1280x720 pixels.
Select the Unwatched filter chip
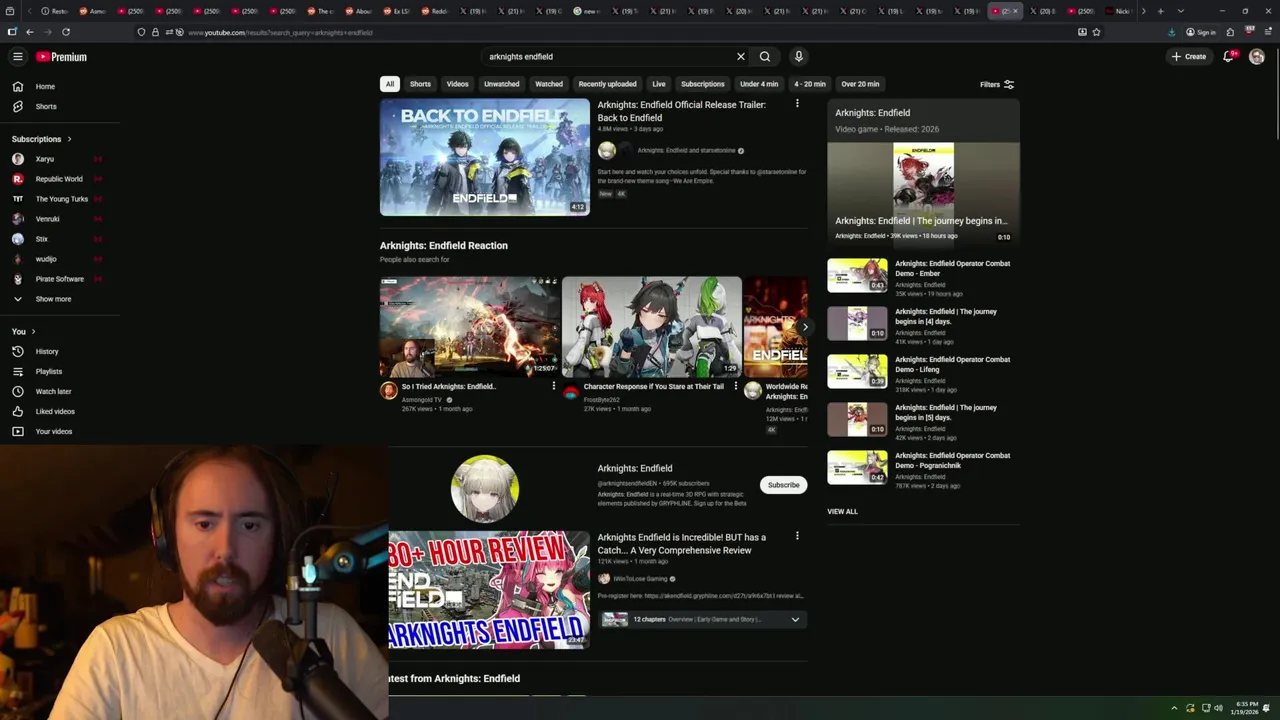(502, 84)
